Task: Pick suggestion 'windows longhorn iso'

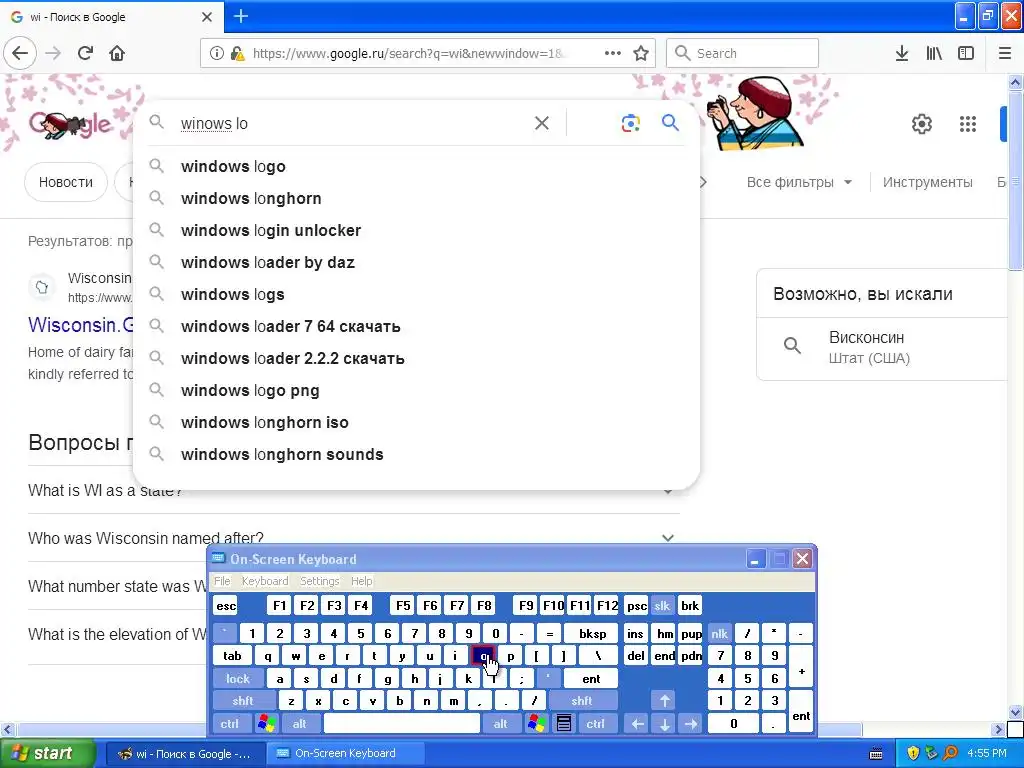Action: coord(416,423)
